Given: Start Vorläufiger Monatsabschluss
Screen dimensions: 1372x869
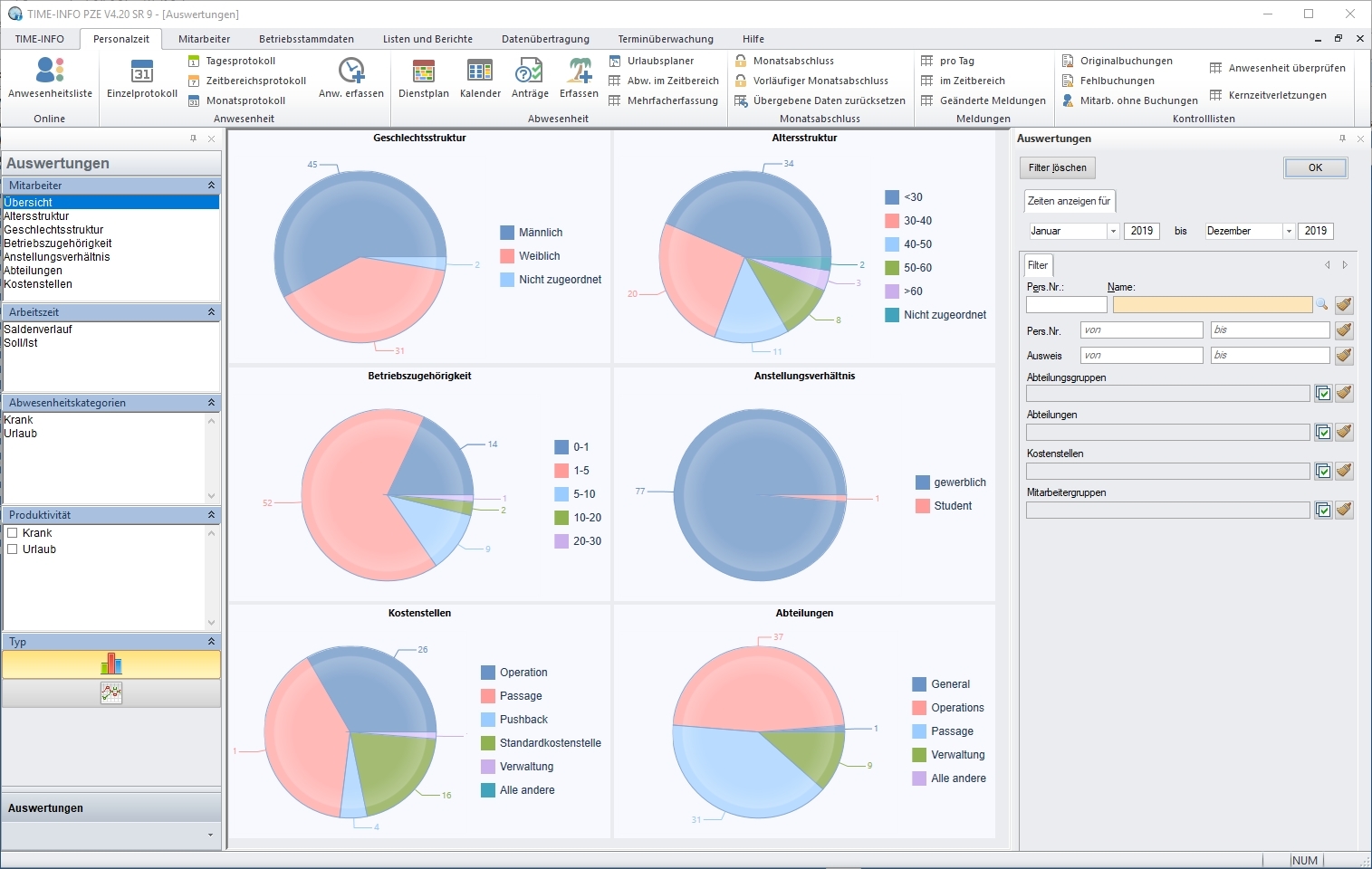Looking at the screenshot, I should point(811,81).
